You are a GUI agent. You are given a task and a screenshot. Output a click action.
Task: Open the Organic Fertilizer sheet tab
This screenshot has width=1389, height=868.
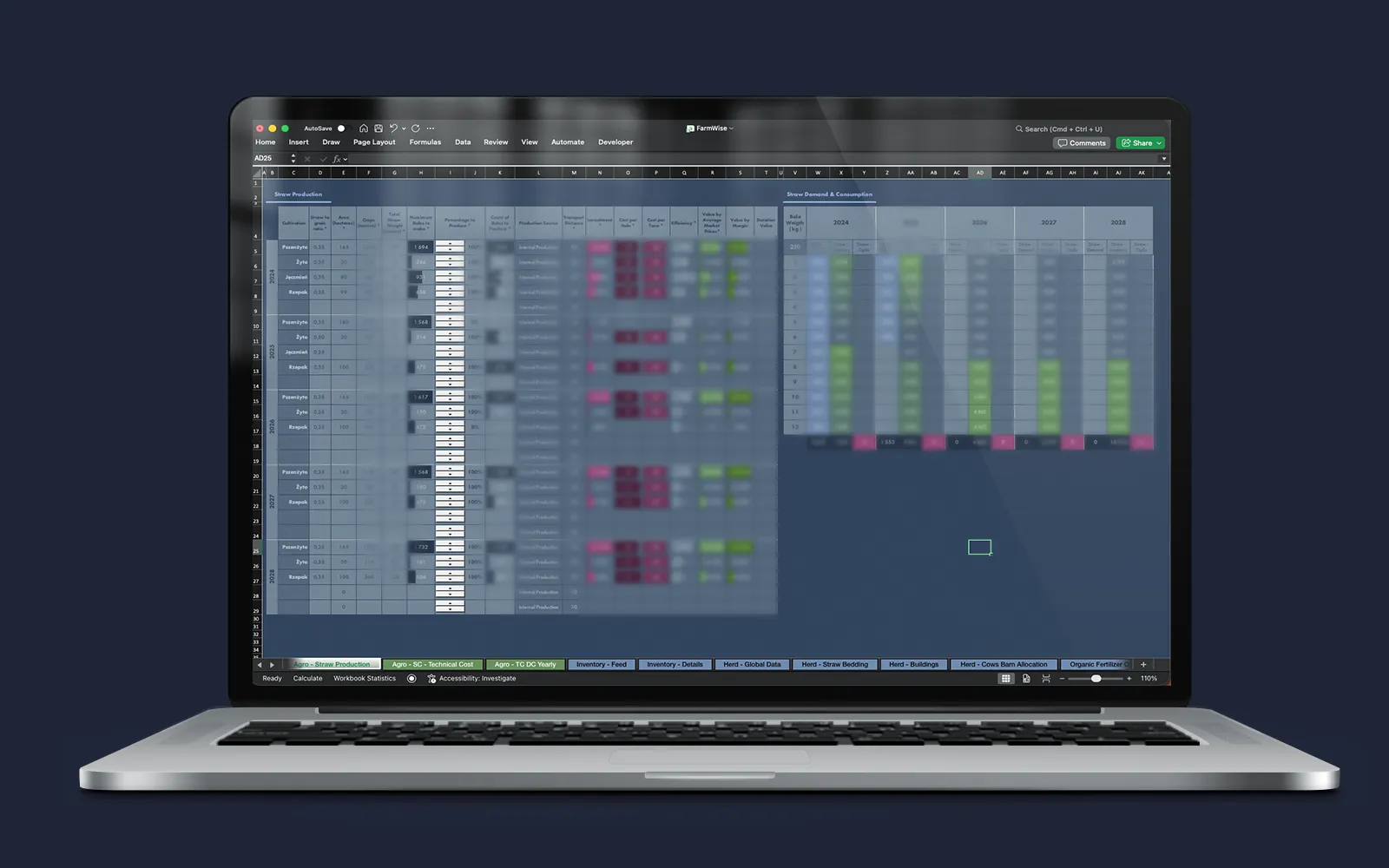(x=1096, y=664)
